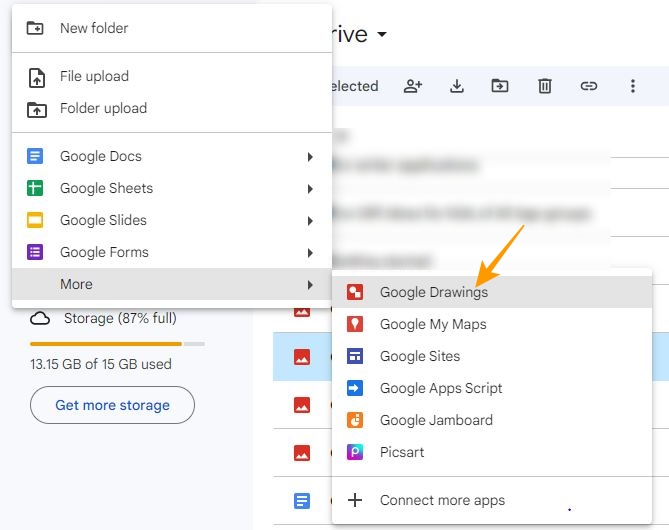Choose Connect more apps
669x530 pixels.
[492, 500]
